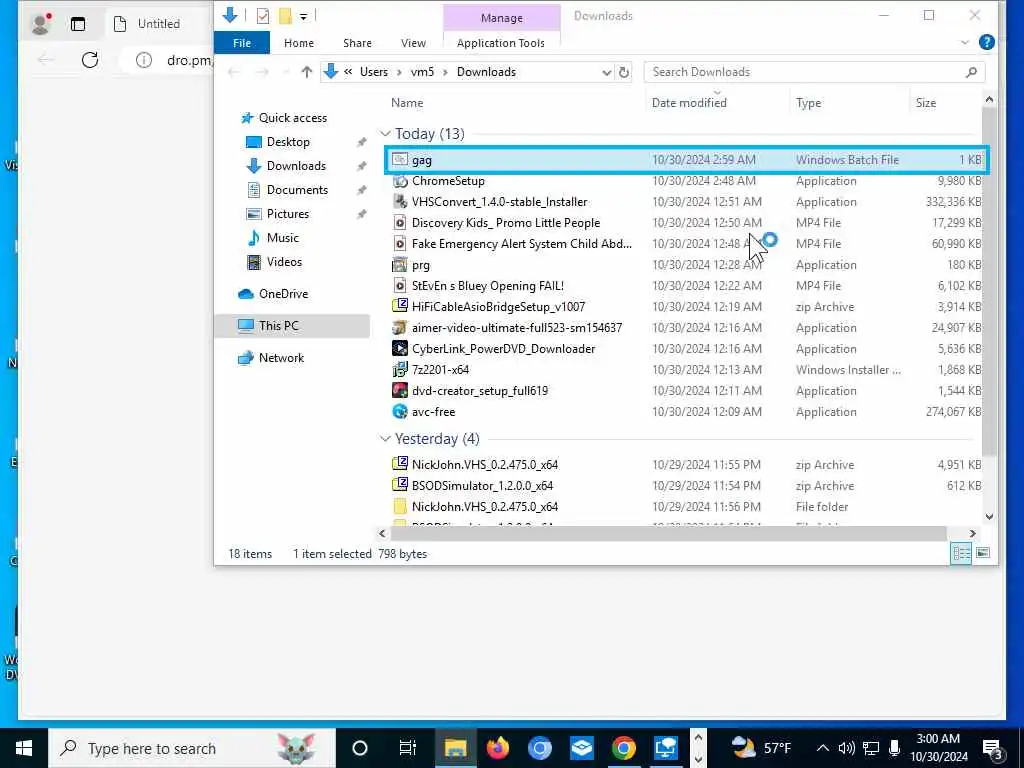The width and height of the screenshot is (1024, 768).
Task: Open the File menu
Action: click(x=242, y=43)
